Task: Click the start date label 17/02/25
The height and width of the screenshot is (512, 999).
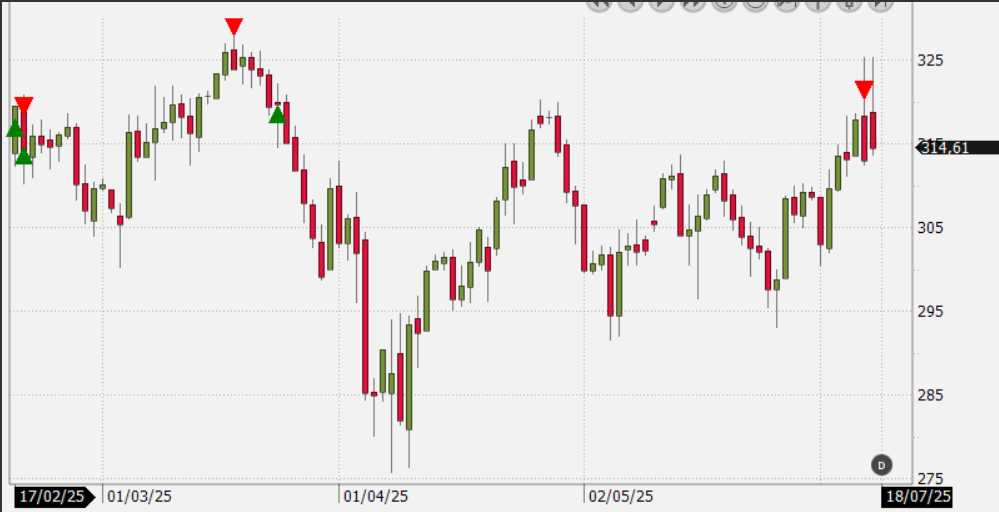Action: [54, 496]
